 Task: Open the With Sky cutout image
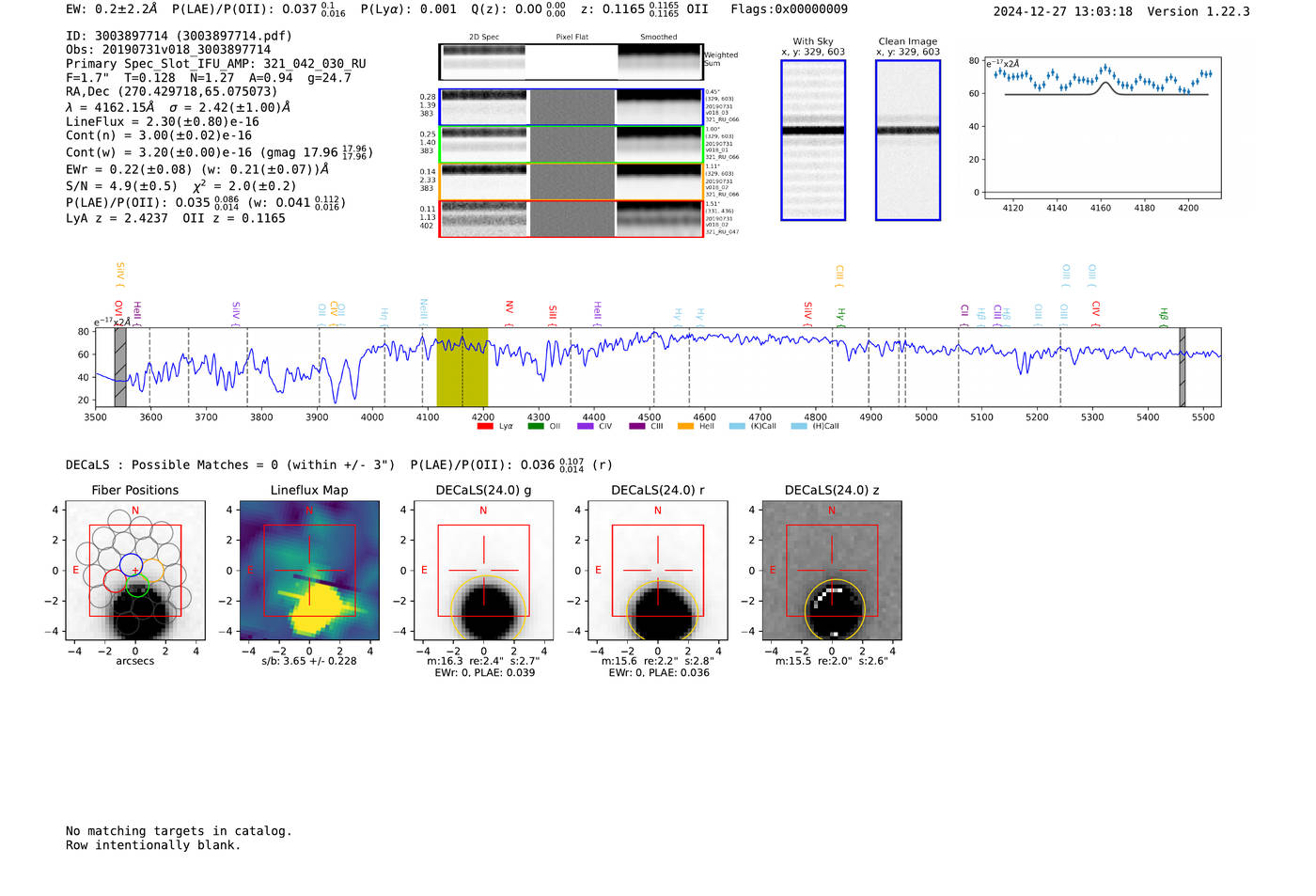click(x=813, y=140)
